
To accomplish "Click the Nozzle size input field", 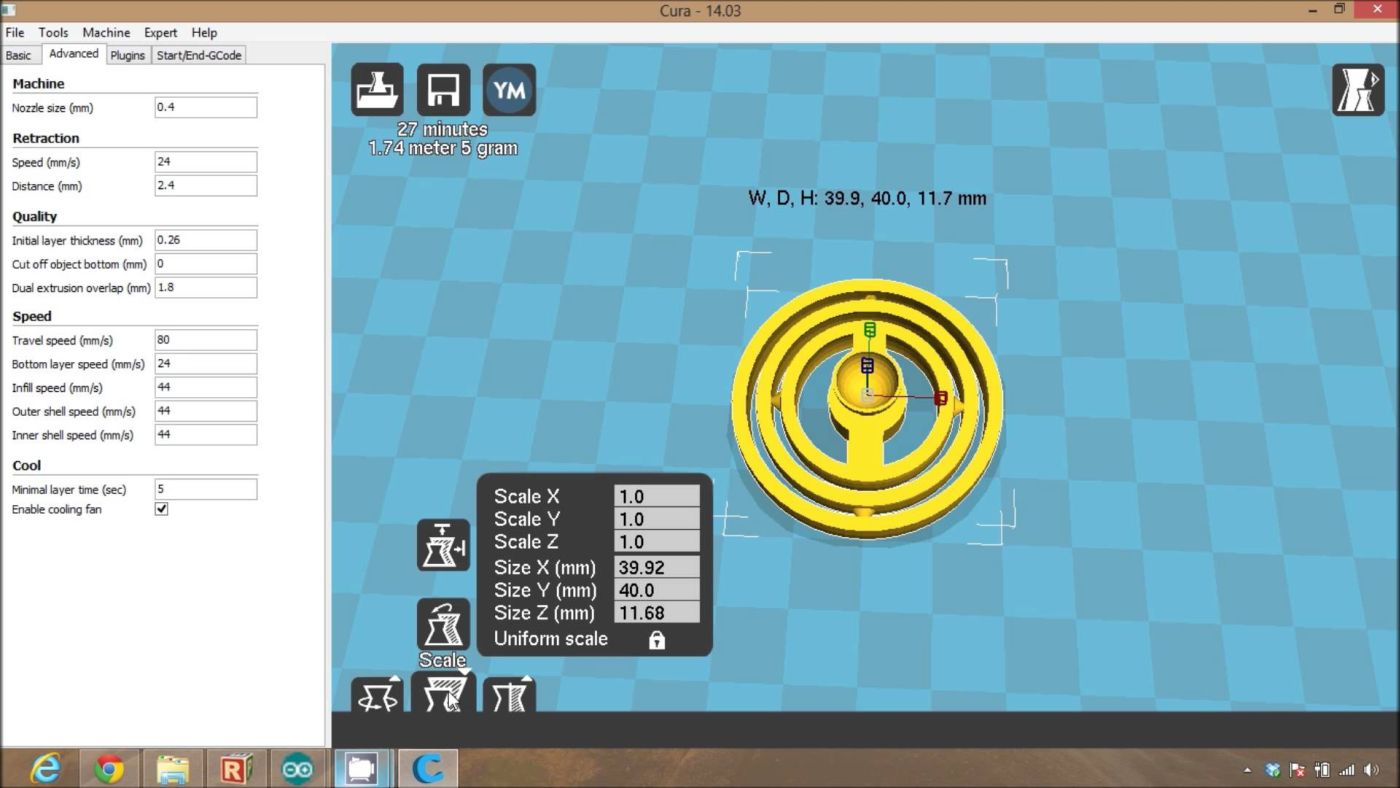I will tap(205, 107).
